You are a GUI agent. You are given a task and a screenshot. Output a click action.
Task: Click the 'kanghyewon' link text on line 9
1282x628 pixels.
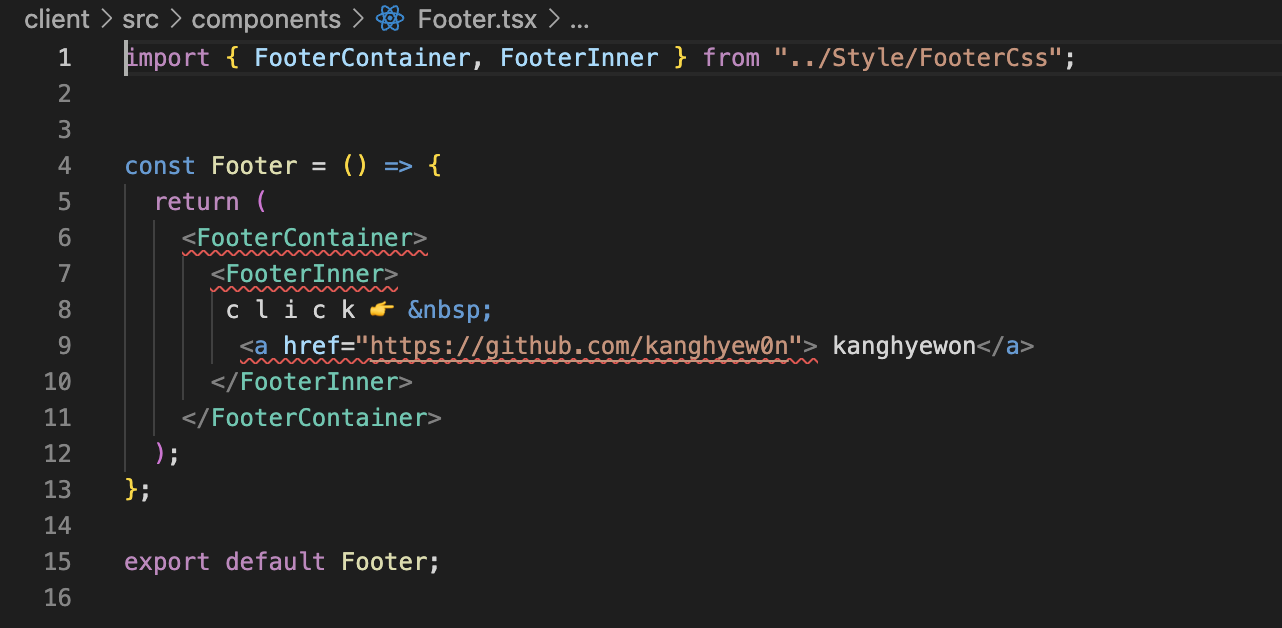tap(904, 346)
